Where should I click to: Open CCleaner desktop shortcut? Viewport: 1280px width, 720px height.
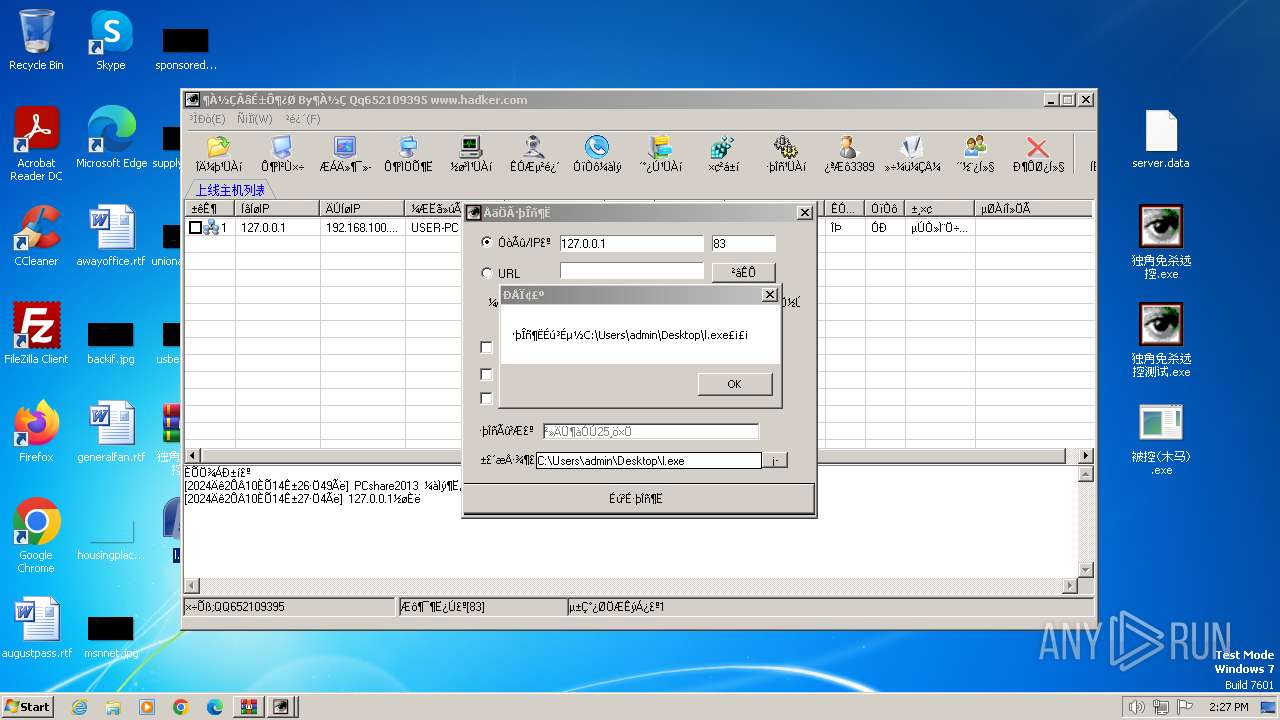click(36, 236)
